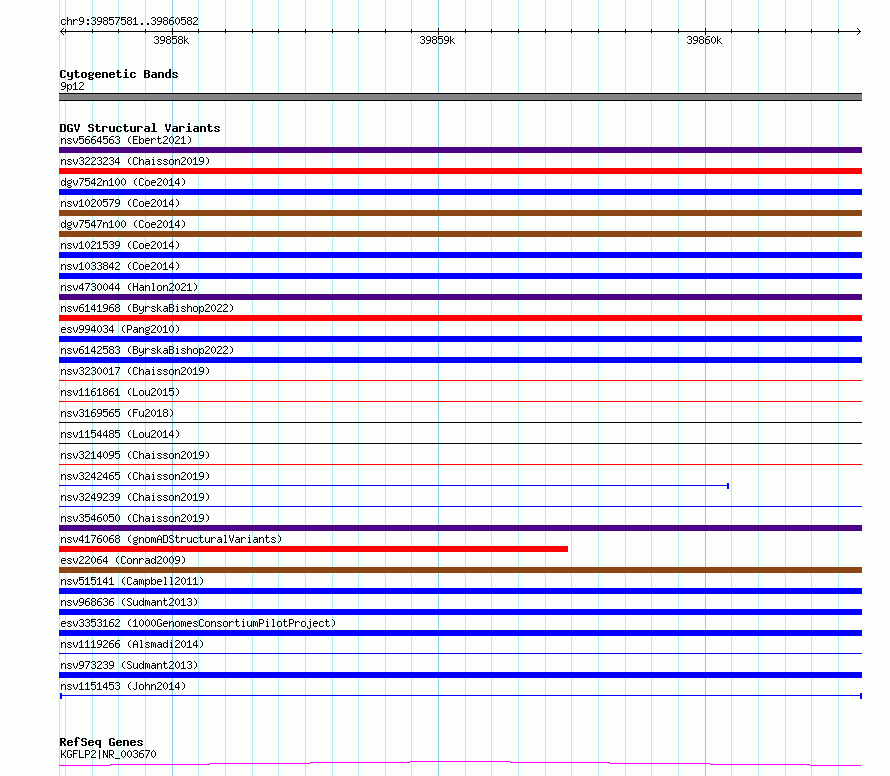
Task: Select the nsv968636 (Sudmant2013) label
Action: 129,602
